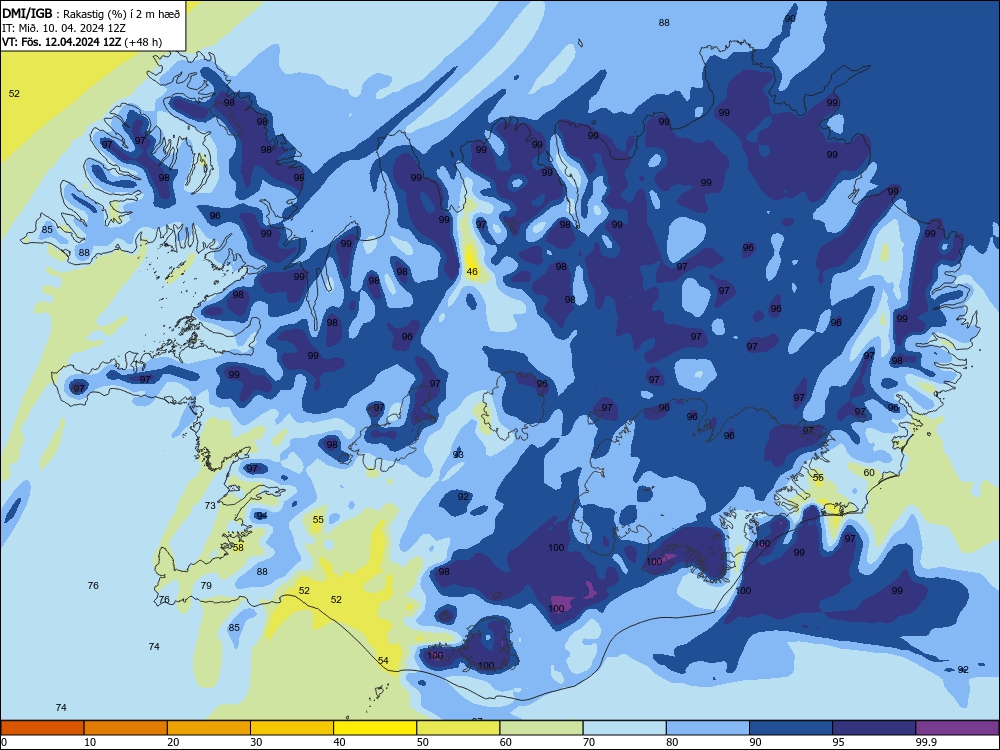Click the 46 value in the yellow dry patch
Image resolution: width=1000 pixels, height=750 pixels.
pyautogui.click(x=472, y=272)
